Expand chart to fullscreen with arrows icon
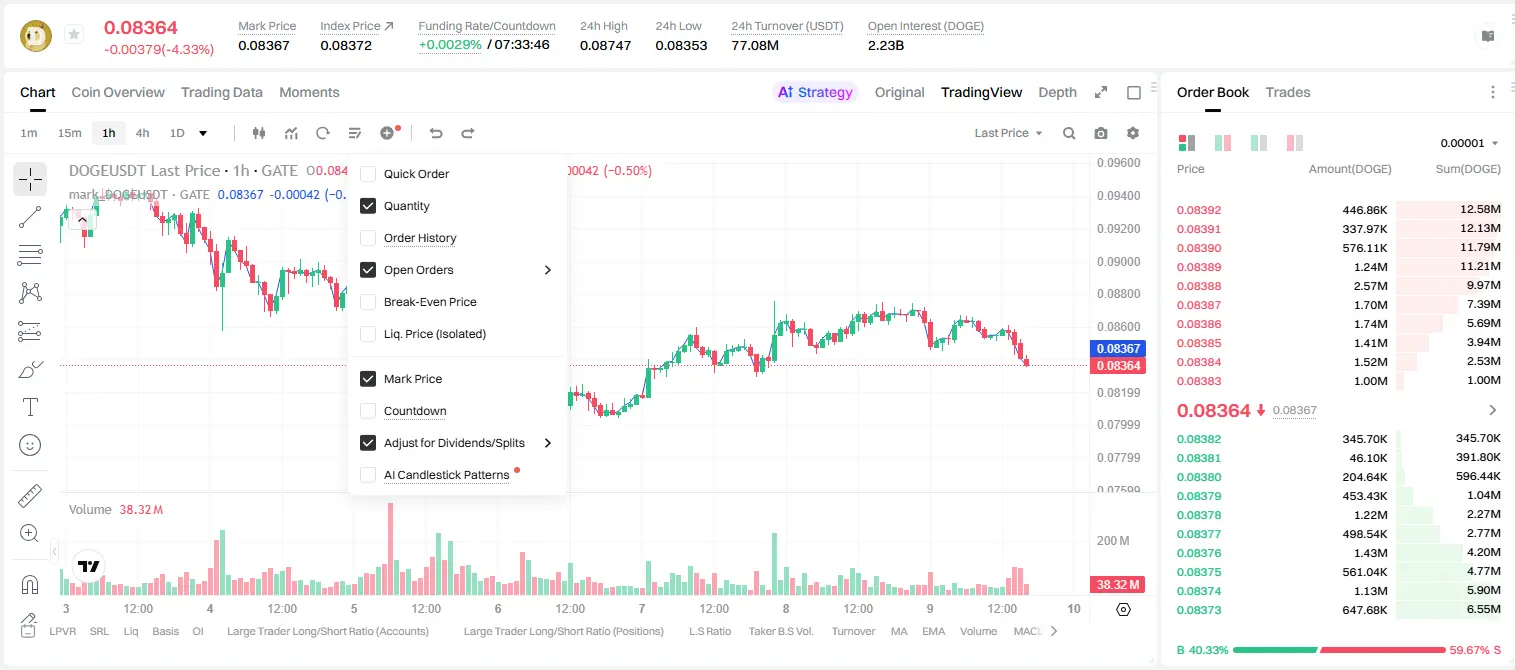1515x670 pixels. click(x=1101, y=92)
